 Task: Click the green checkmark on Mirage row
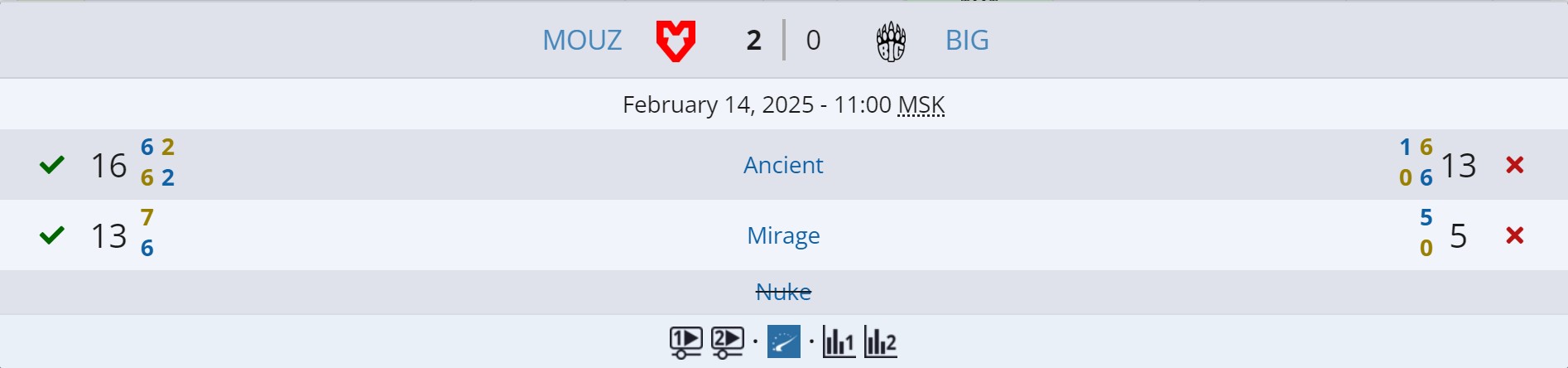52,235
